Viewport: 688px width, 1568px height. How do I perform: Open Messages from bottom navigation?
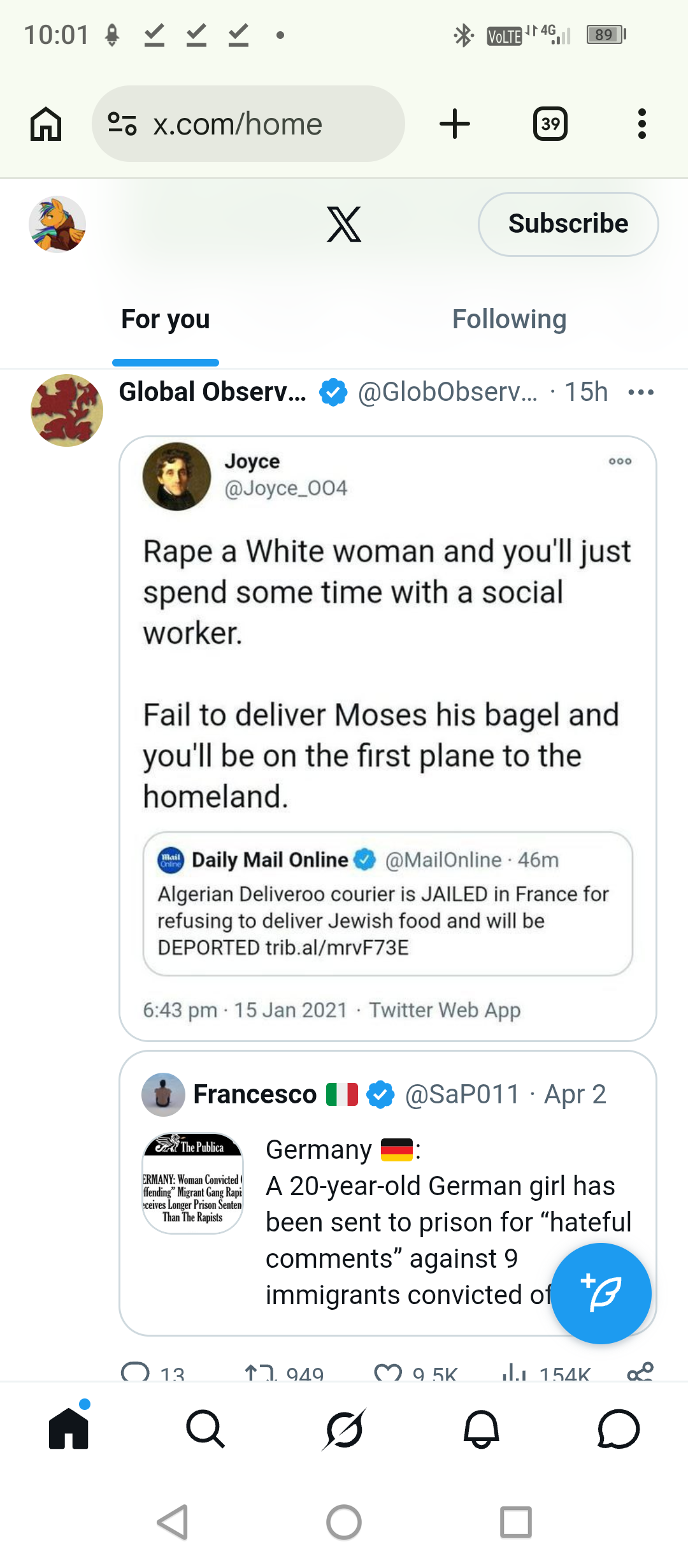coord(618,1429)
